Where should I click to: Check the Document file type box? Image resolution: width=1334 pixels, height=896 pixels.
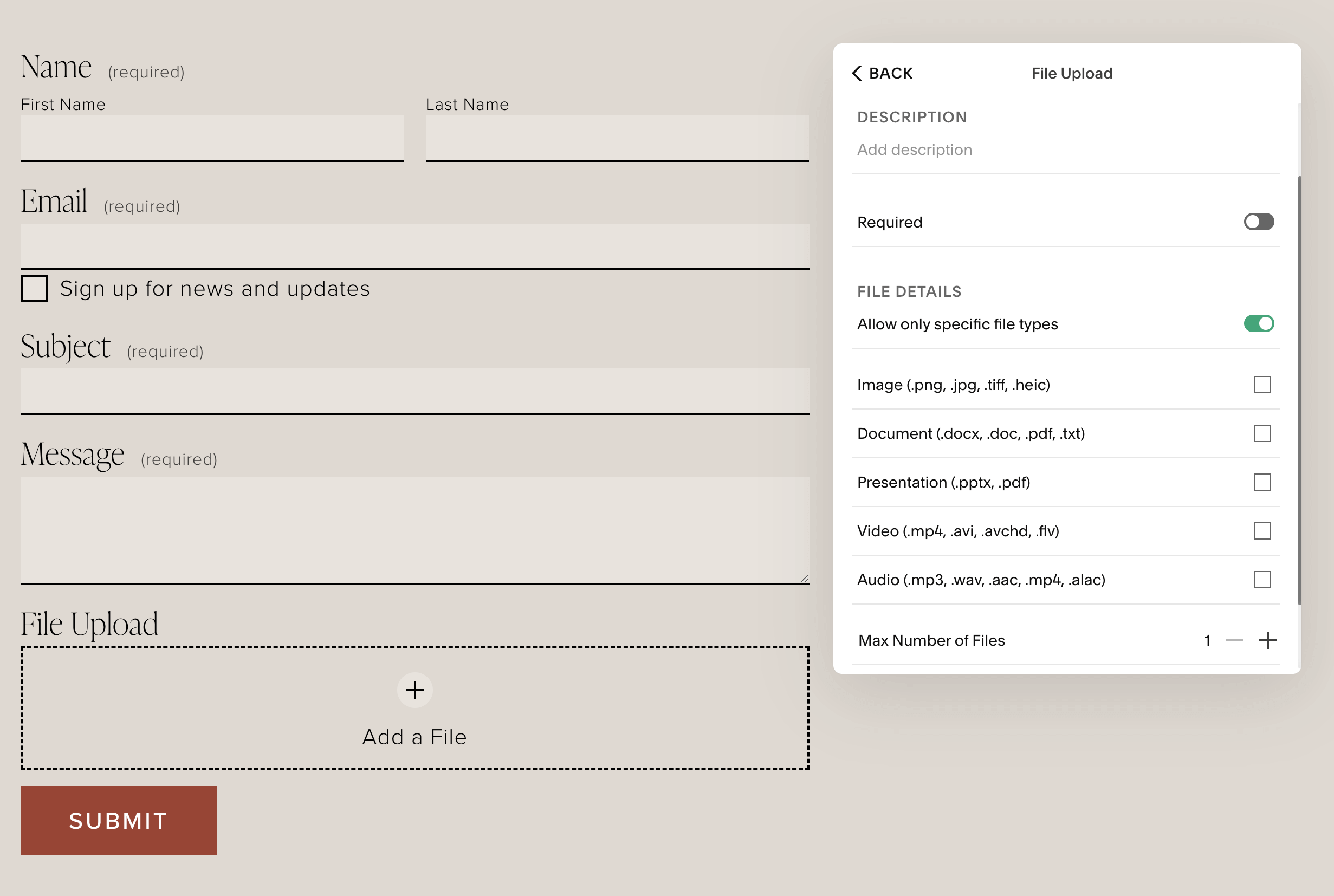point(1262,434)
